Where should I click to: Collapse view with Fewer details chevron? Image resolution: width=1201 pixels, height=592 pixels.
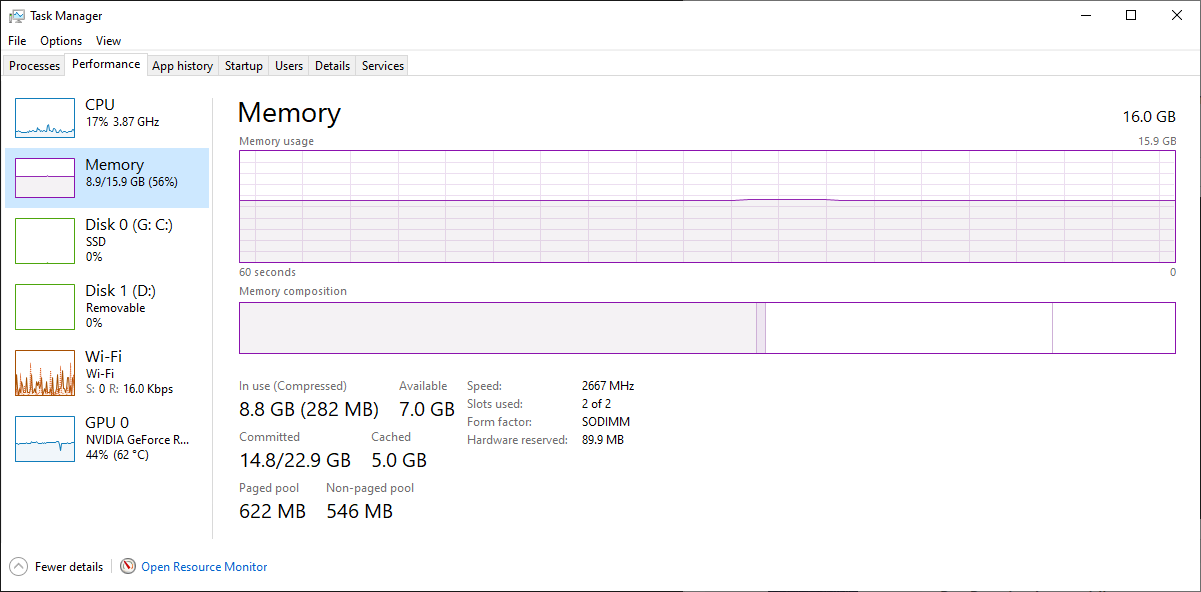[x=18, y=567]
